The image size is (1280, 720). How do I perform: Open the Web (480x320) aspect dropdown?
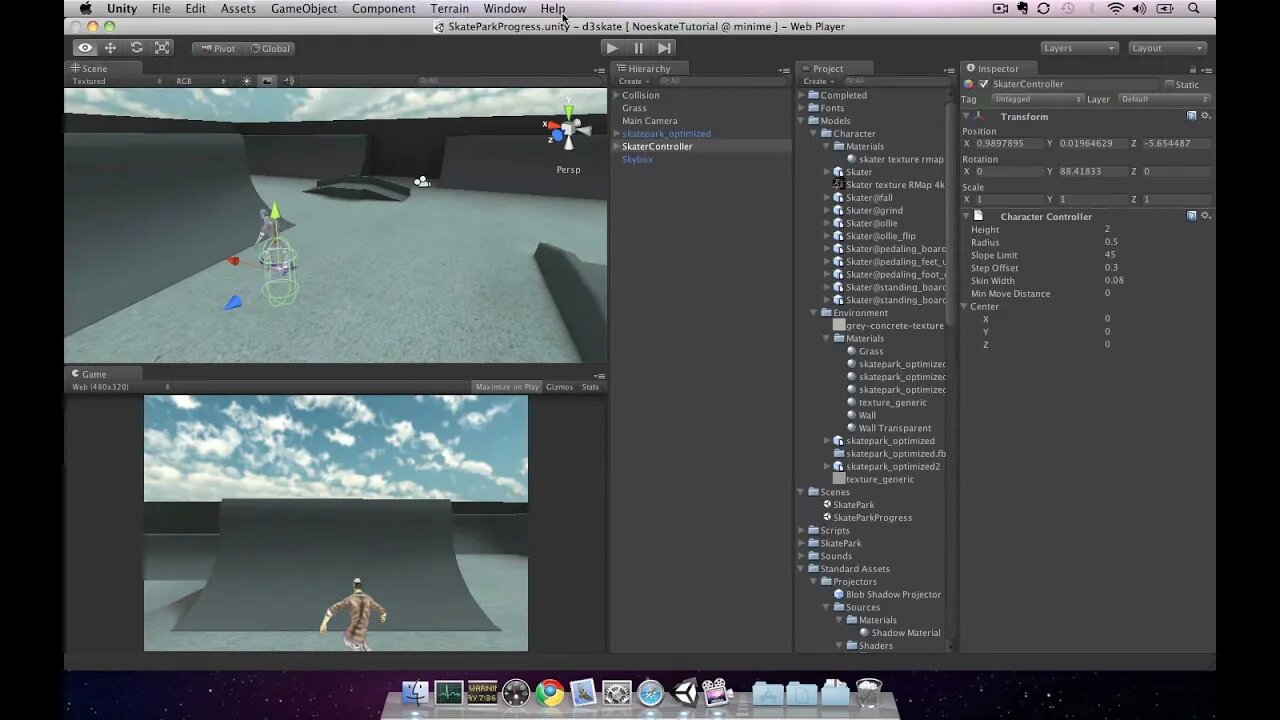[x=120, y=387]
